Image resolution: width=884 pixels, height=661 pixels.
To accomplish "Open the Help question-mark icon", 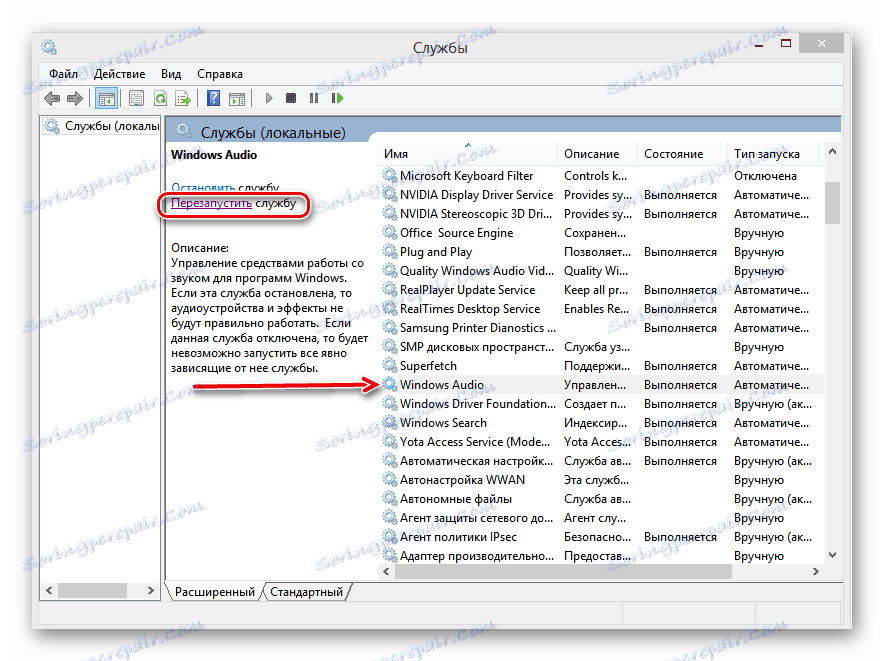I will pos(214,98).
